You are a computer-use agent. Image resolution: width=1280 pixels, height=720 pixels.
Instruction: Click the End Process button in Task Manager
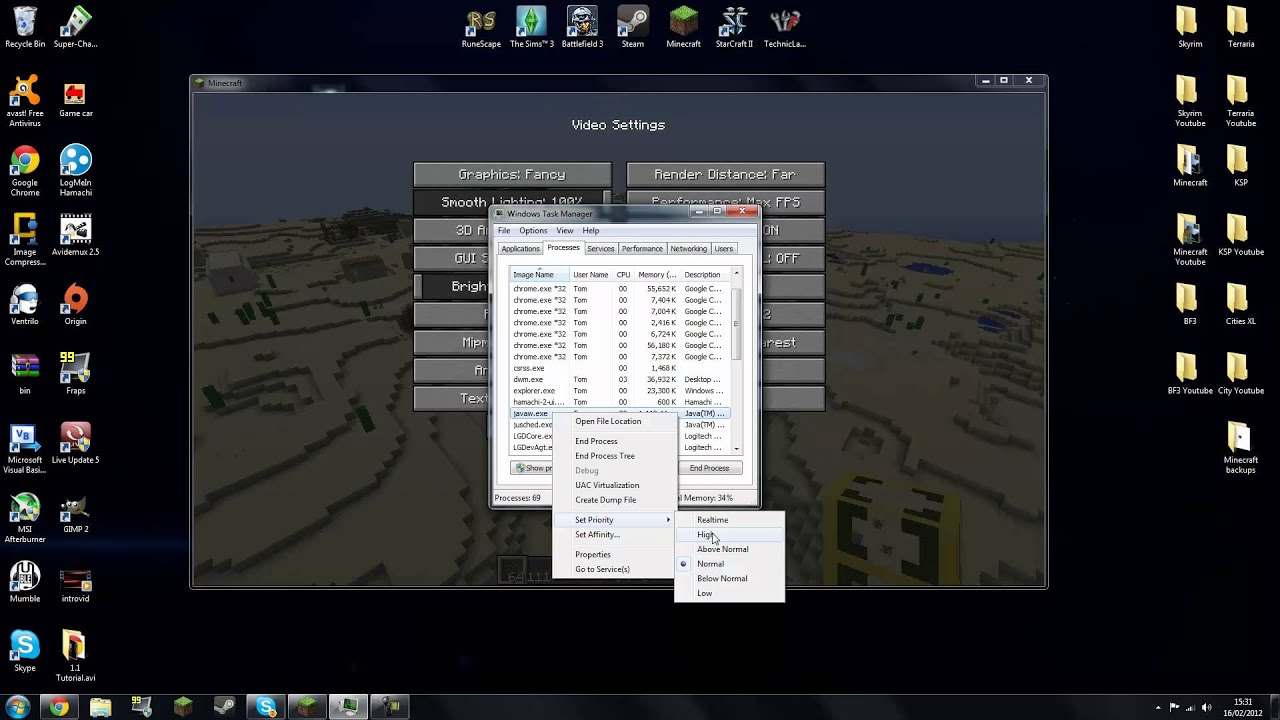(709, 468)
